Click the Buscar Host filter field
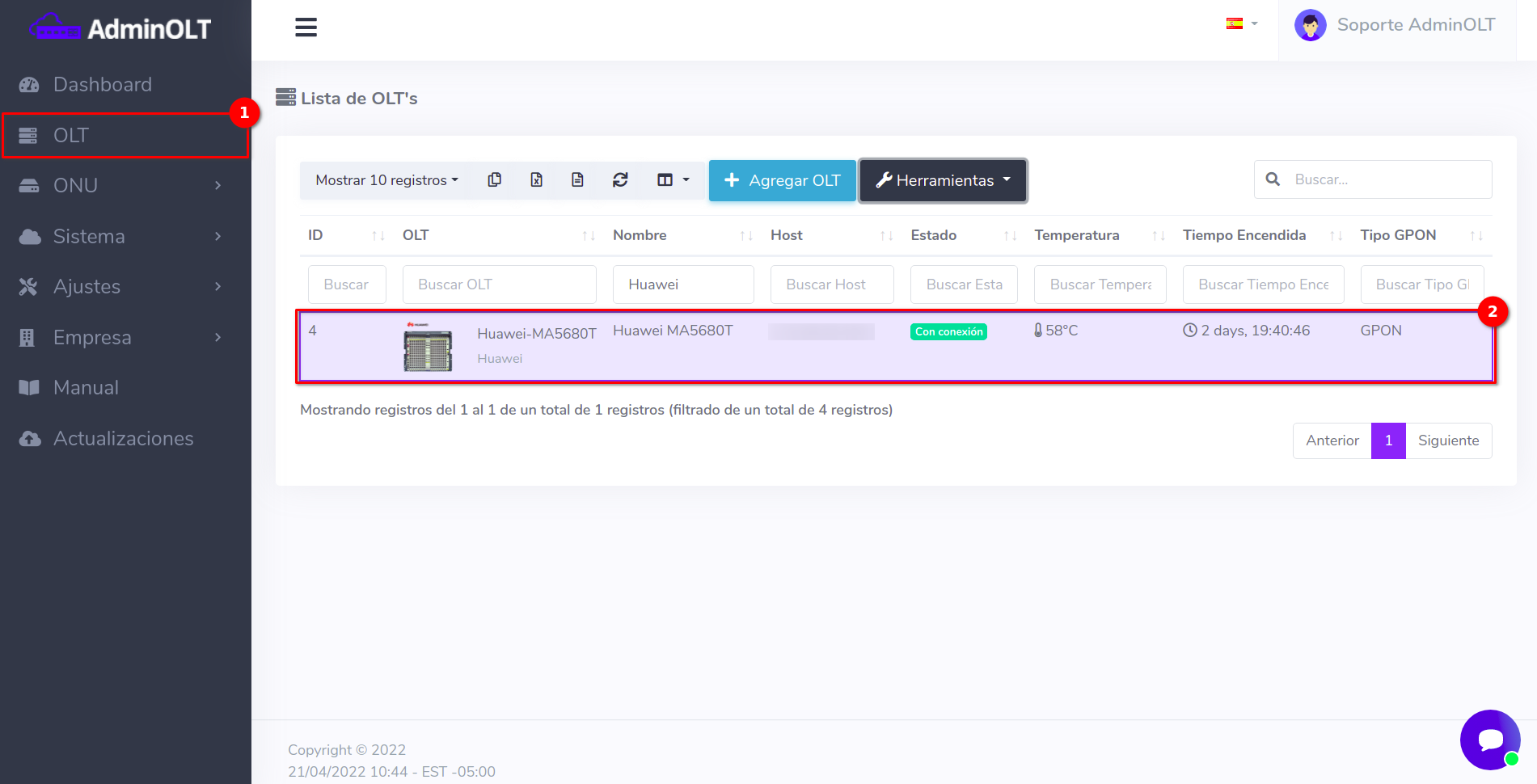 pyautogui.click(x=831, y=285)
